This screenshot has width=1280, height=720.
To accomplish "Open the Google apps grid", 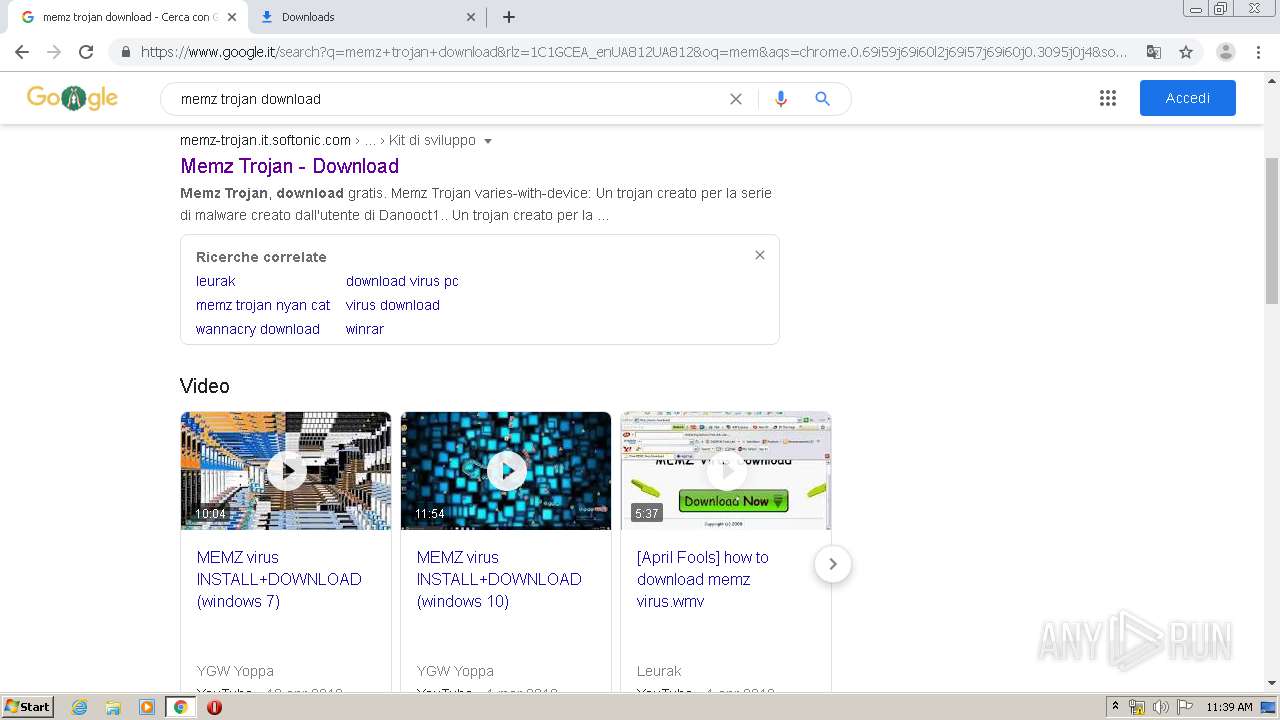I will (1108, 98).
